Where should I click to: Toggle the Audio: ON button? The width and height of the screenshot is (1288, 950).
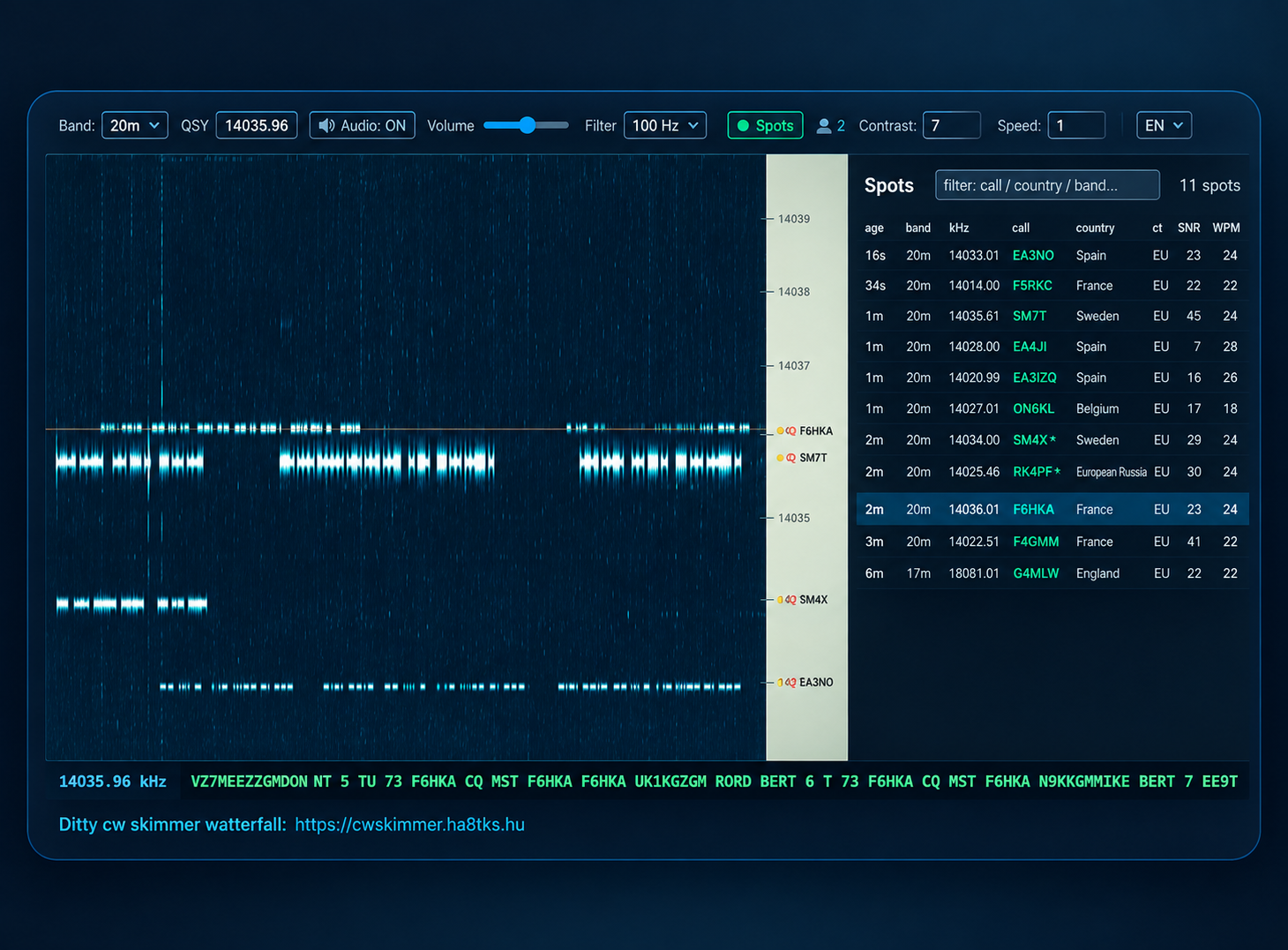pos(362,125)
